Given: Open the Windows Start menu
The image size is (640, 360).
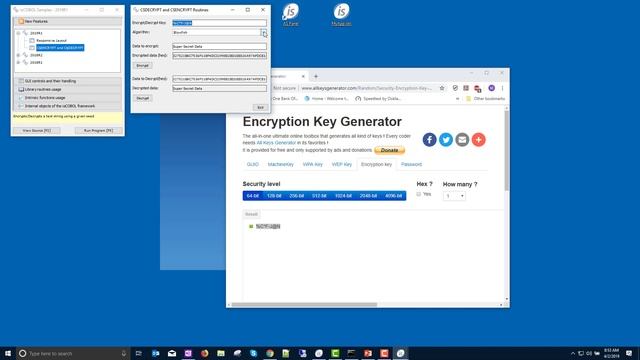Looking at the screenshot, I should pyautogui.click(x=8, y=353).
